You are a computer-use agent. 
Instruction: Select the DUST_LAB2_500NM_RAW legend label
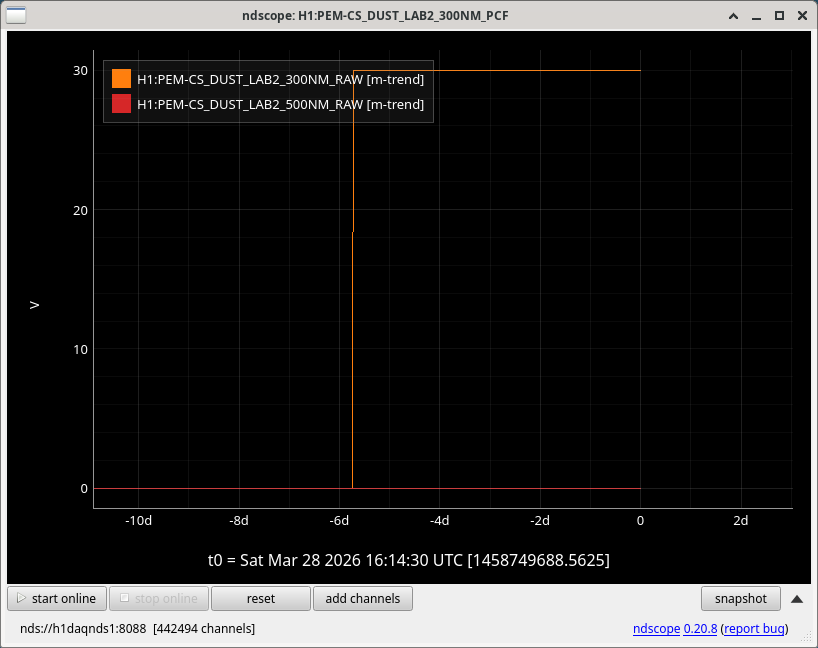coord(280,104)
